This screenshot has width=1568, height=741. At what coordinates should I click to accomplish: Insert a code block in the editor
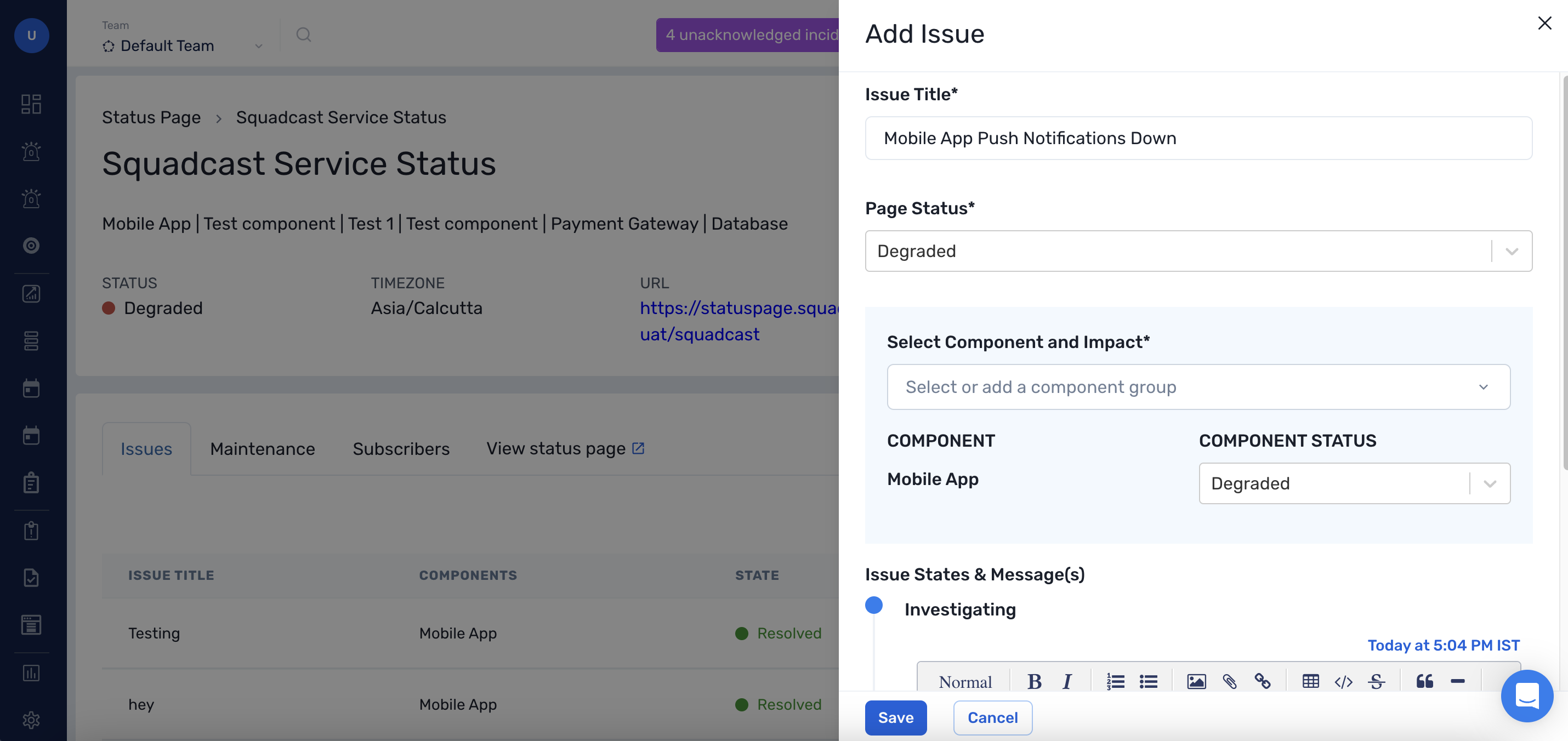coord(1344,681)
